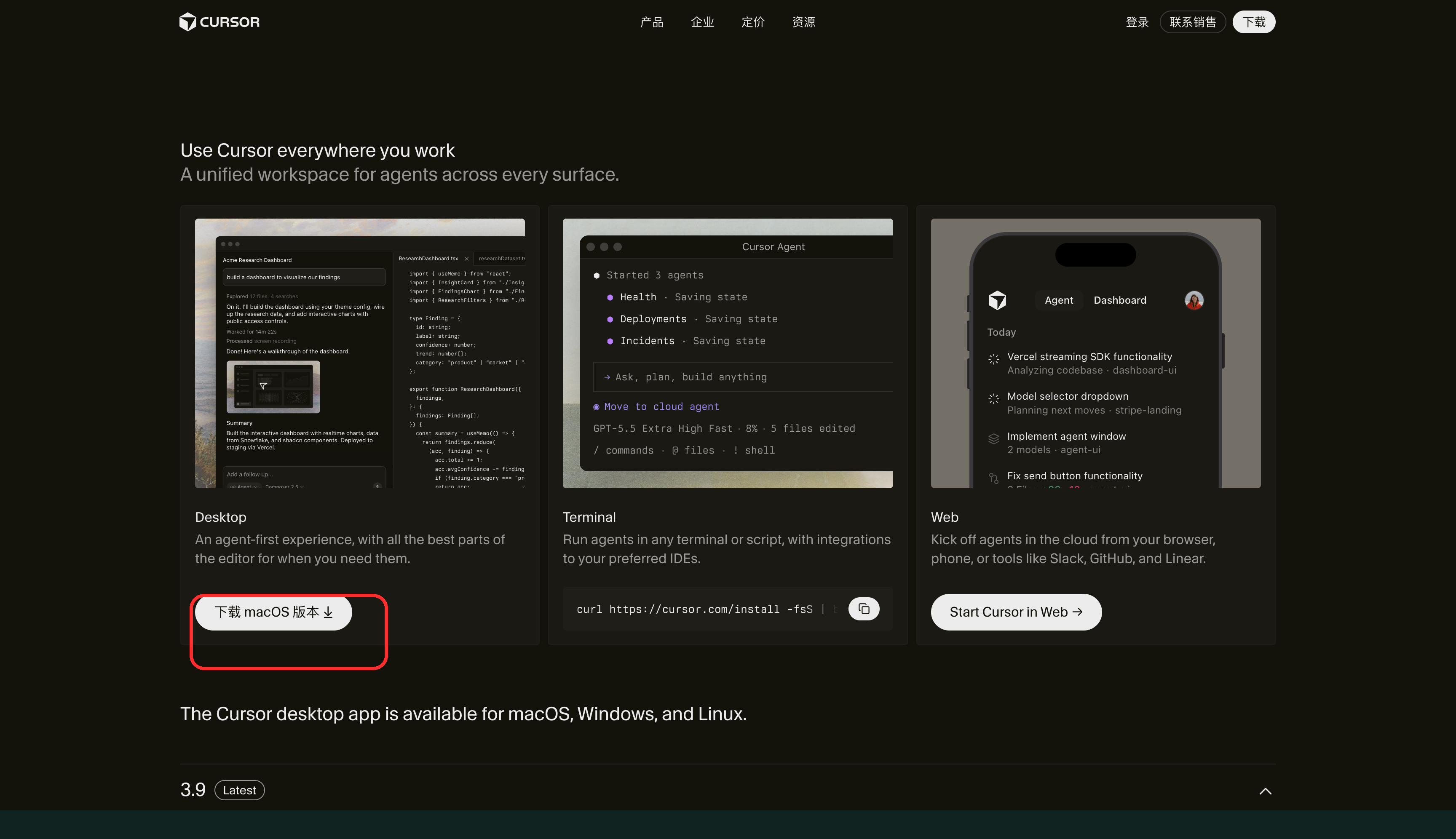
Task: Click Start Cursor in Web button
Action: pyautogui.click(x=1016, y=612)
